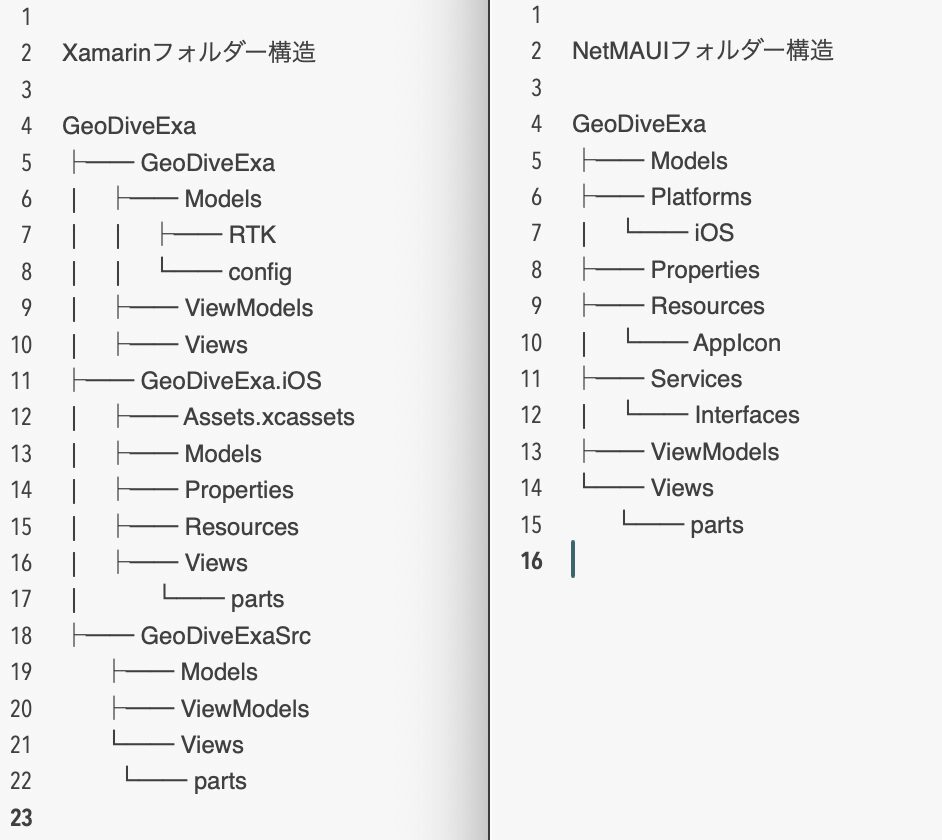Click 'ViewModels' on line 20 of Xamarin pane

point(245,709)
